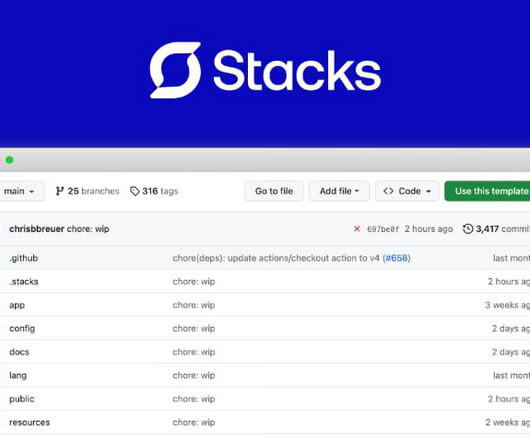Click the code brackets icon on the Code button
This screenshot has width=530, height=442.
tap(388, 191)
